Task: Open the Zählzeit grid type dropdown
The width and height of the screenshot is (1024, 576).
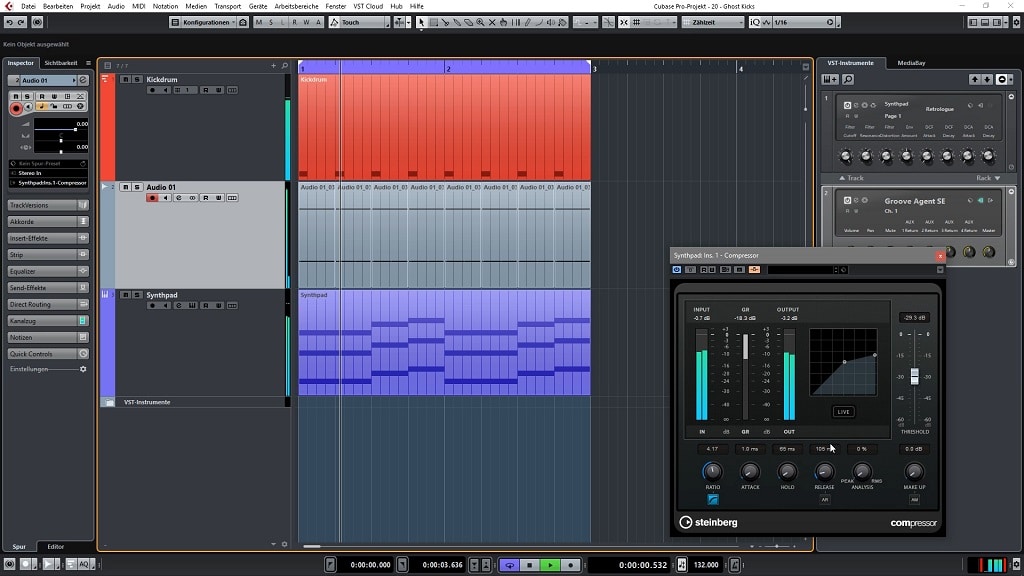Action: tap(712, 22)
